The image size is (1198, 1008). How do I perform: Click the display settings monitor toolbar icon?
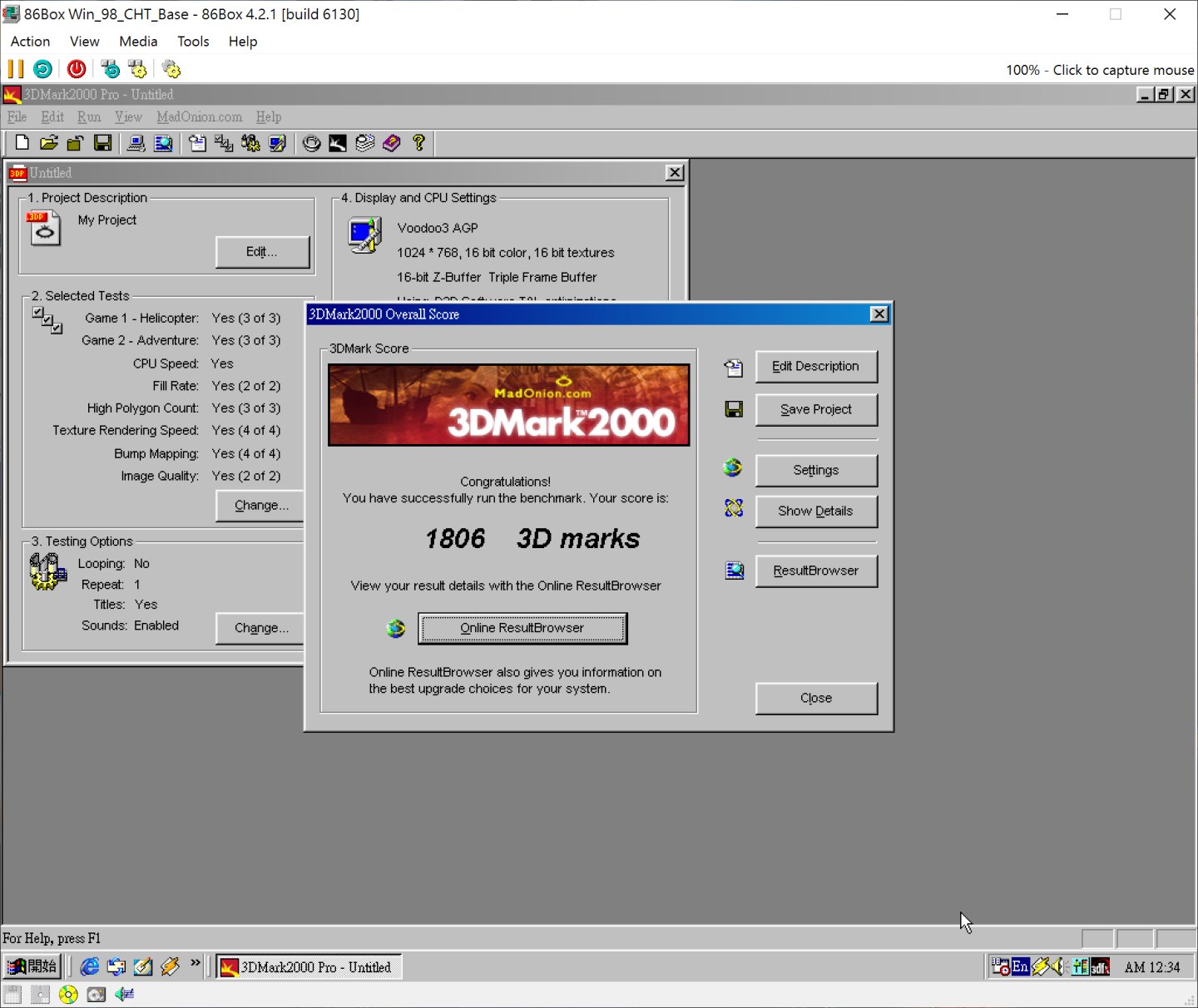point(277,143)
